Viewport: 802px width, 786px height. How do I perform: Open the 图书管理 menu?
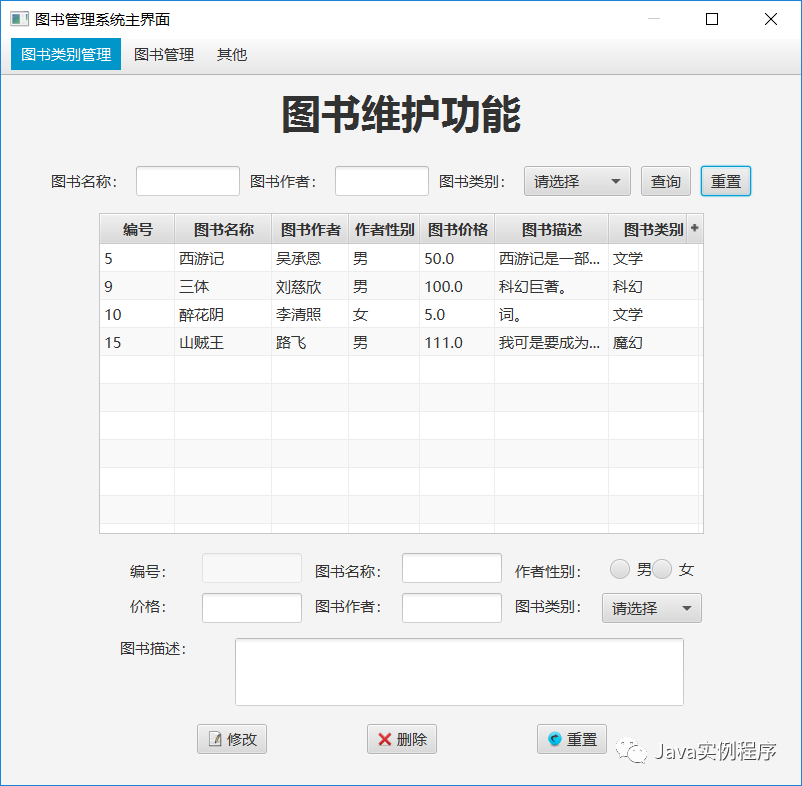point(164,54)
